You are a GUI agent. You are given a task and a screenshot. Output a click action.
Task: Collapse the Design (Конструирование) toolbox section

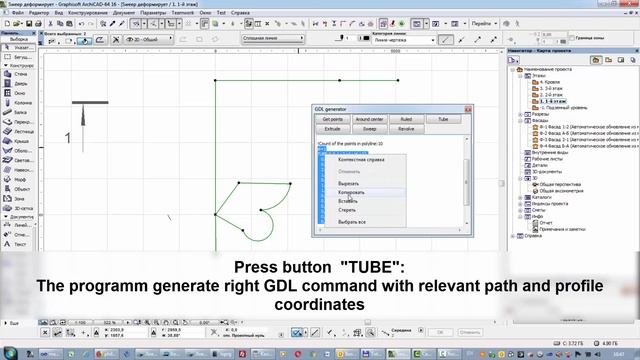coord(6,65)
